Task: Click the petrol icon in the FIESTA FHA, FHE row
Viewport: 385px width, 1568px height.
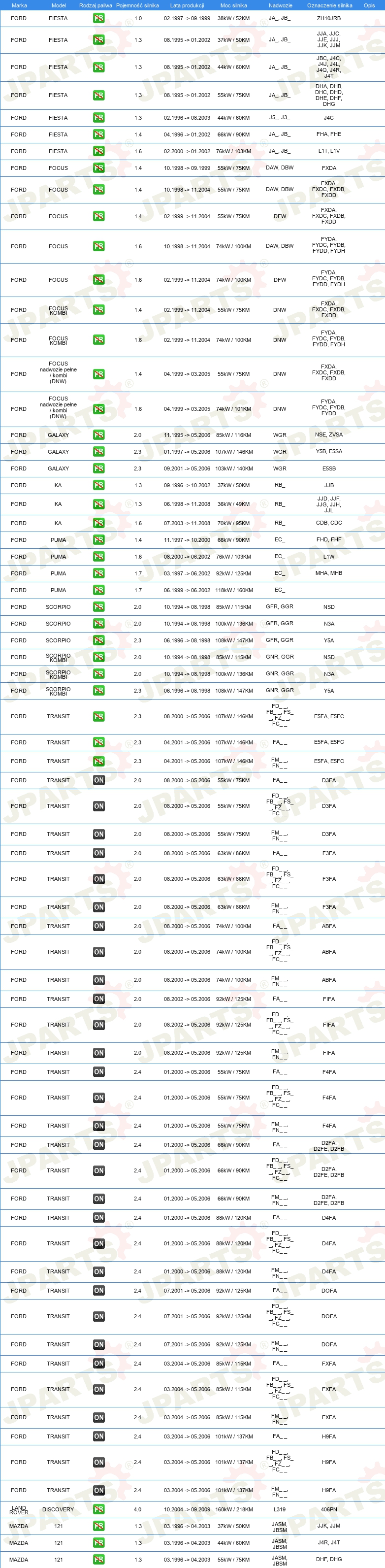Action: (98, 134)
